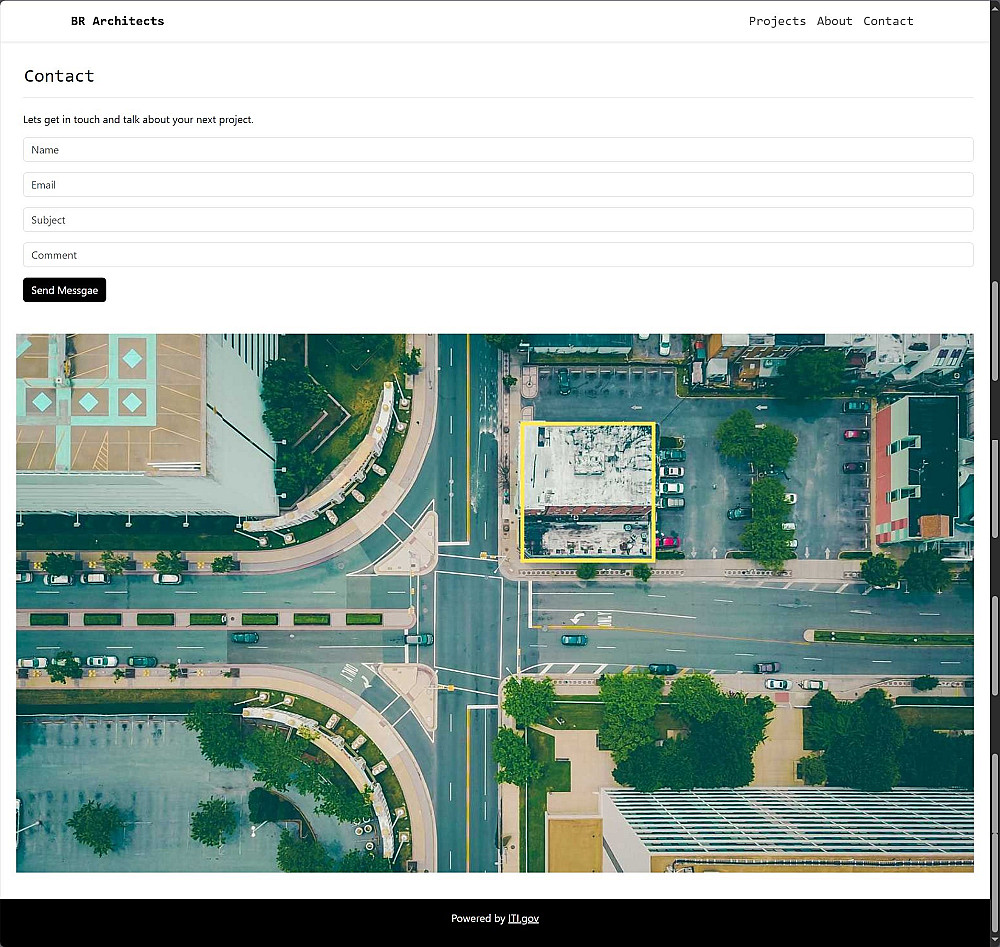The image size is (1000, 947).
Task: Click the Contact section heading
Action: 59,76
